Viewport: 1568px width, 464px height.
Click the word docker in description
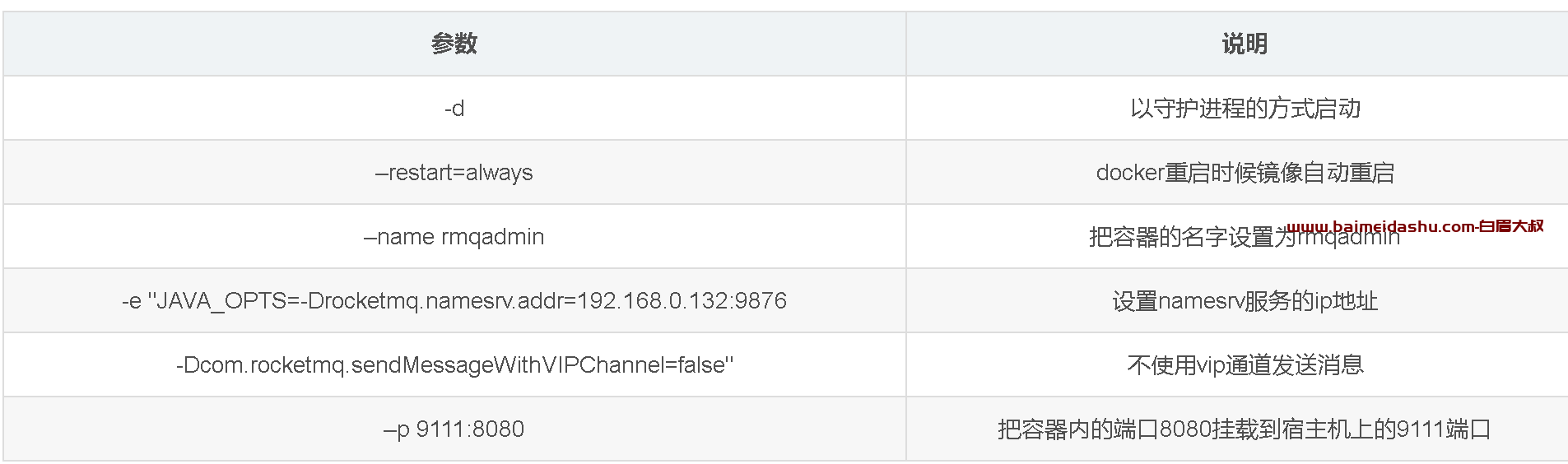(x=1130, y=173)
